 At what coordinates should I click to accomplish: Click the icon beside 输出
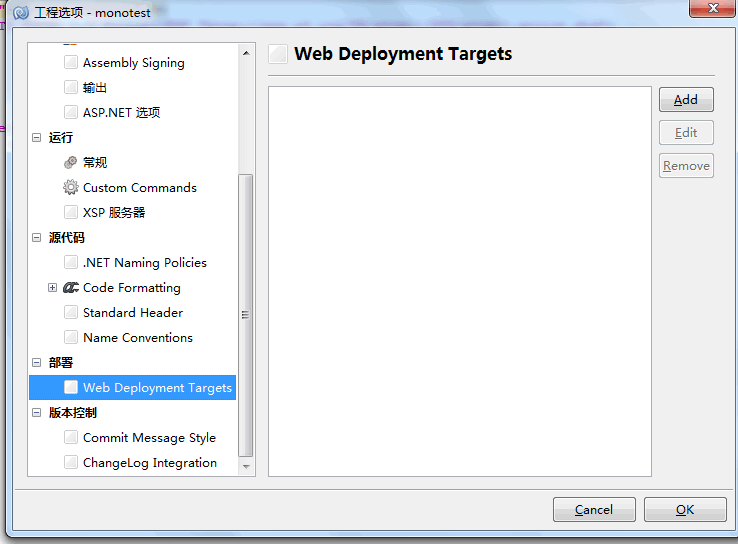click(x=71, y=87)
